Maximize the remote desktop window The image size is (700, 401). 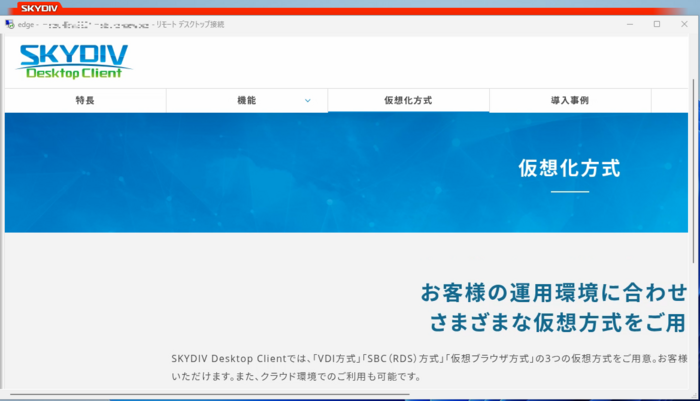657,24
